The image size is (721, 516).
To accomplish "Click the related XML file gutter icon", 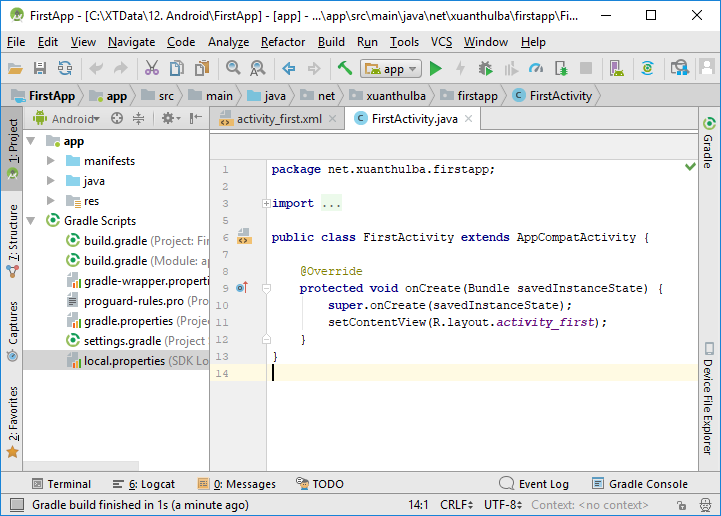I will [244, 237].
